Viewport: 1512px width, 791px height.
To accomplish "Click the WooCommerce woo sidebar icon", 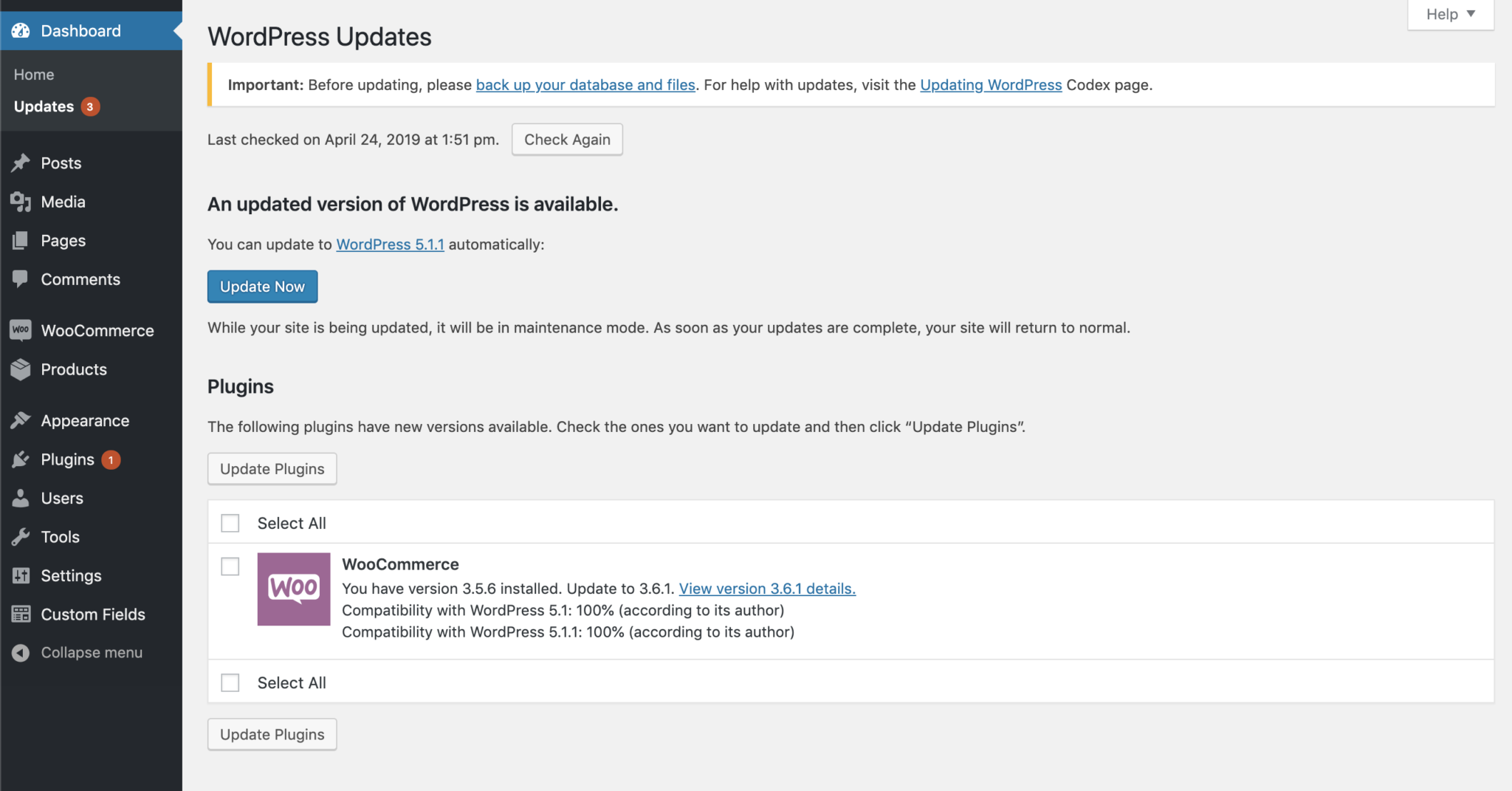I will point(21,330).
